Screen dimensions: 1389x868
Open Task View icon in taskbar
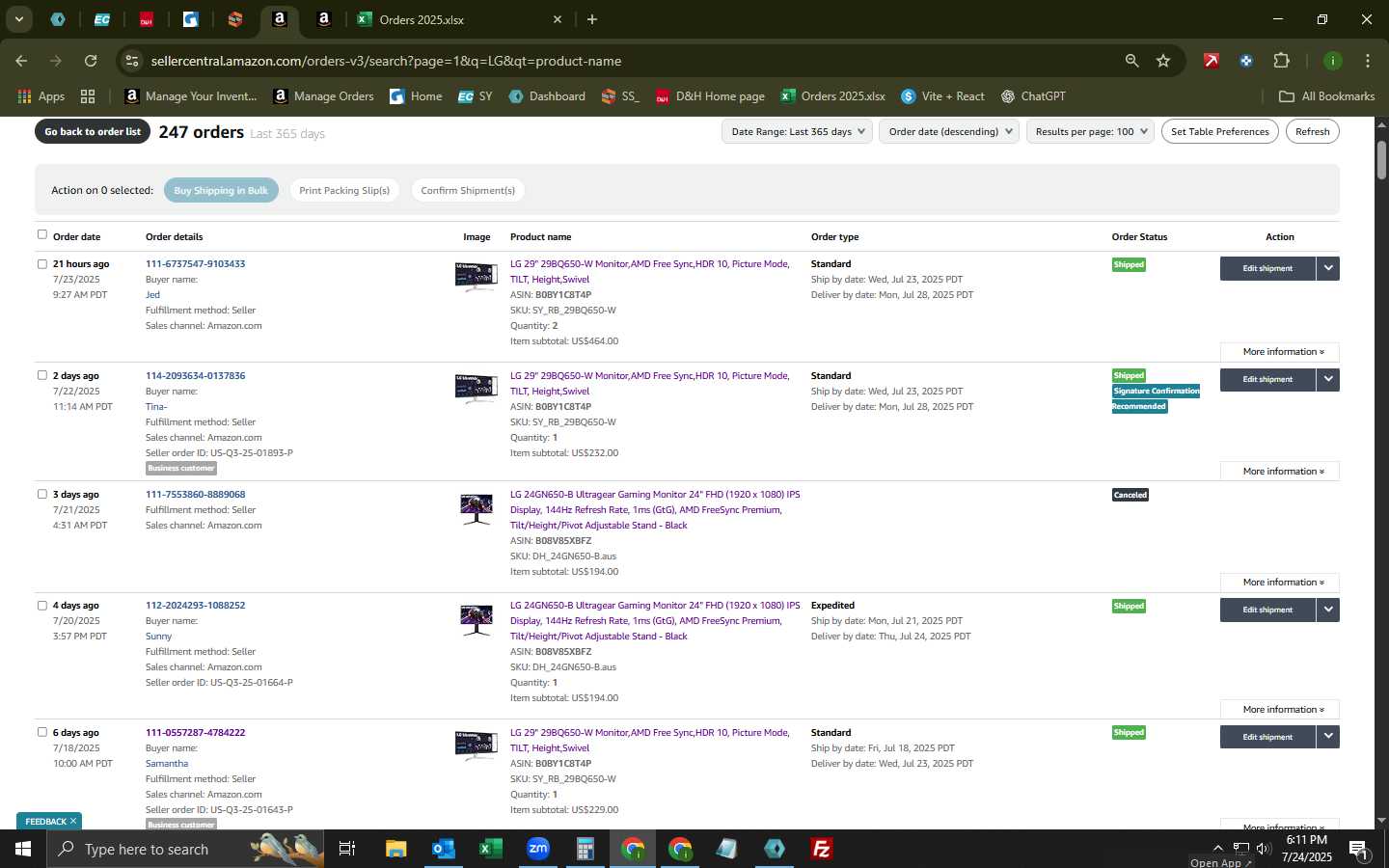pos(347,849)
